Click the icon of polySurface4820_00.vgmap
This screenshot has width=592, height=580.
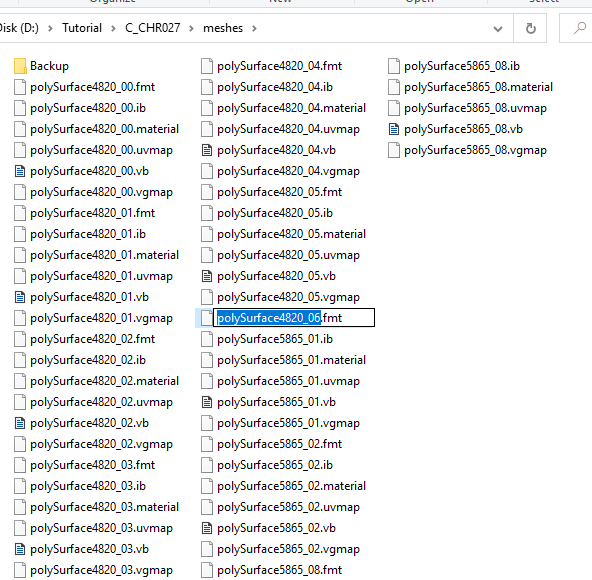tap(20, 192)
